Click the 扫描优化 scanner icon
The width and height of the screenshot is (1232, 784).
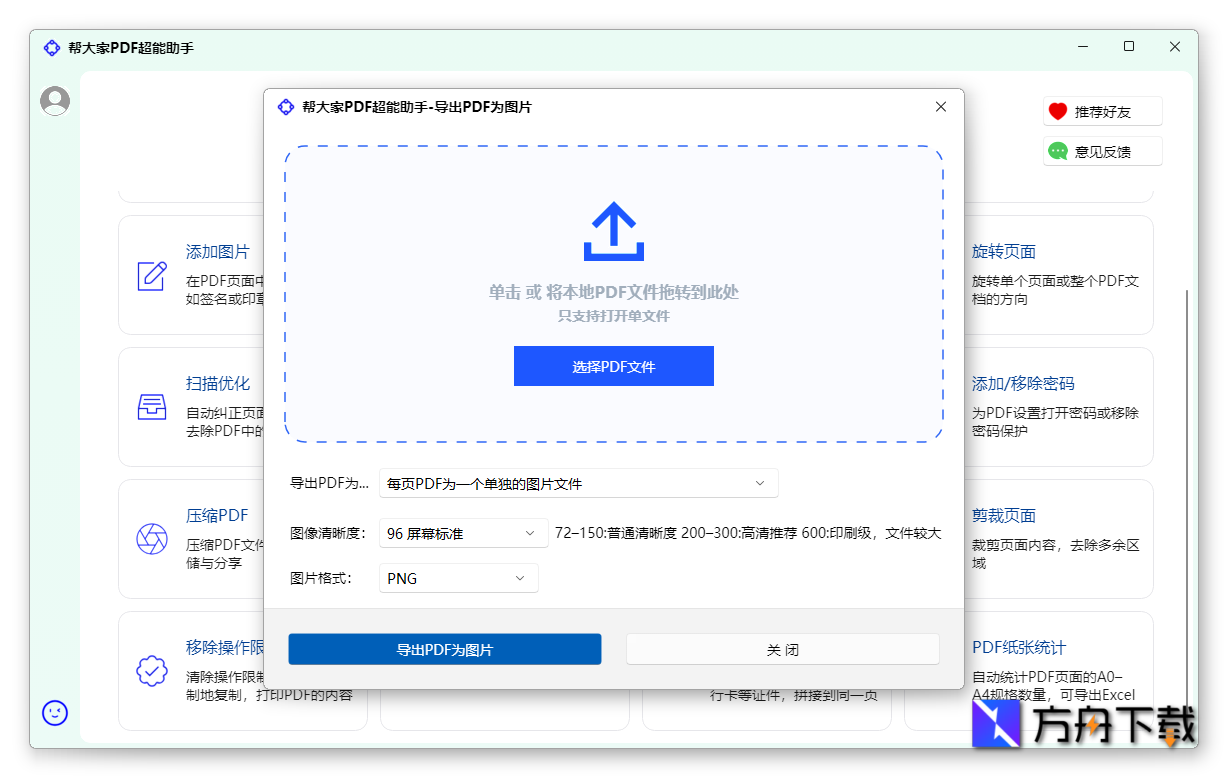[152, 407]
